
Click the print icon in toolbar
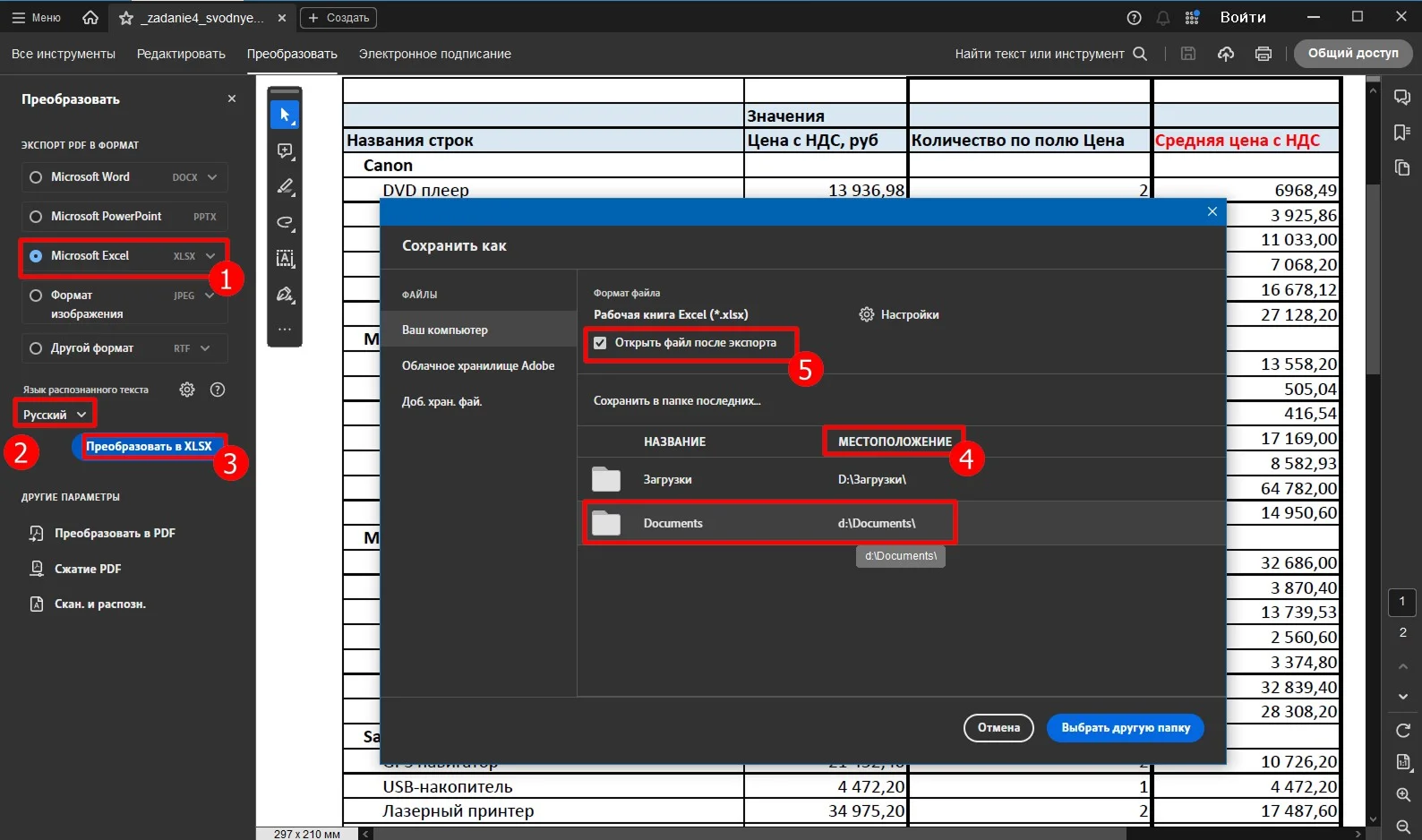tap(1263, 54)
